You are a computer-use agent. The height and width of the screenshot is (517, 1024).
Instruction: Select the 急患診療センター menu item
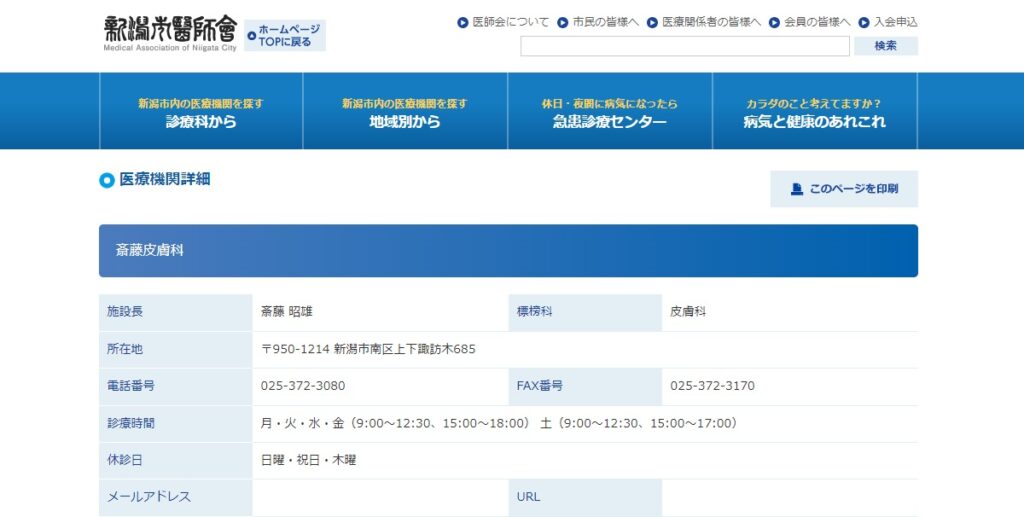tap(609, 111)
